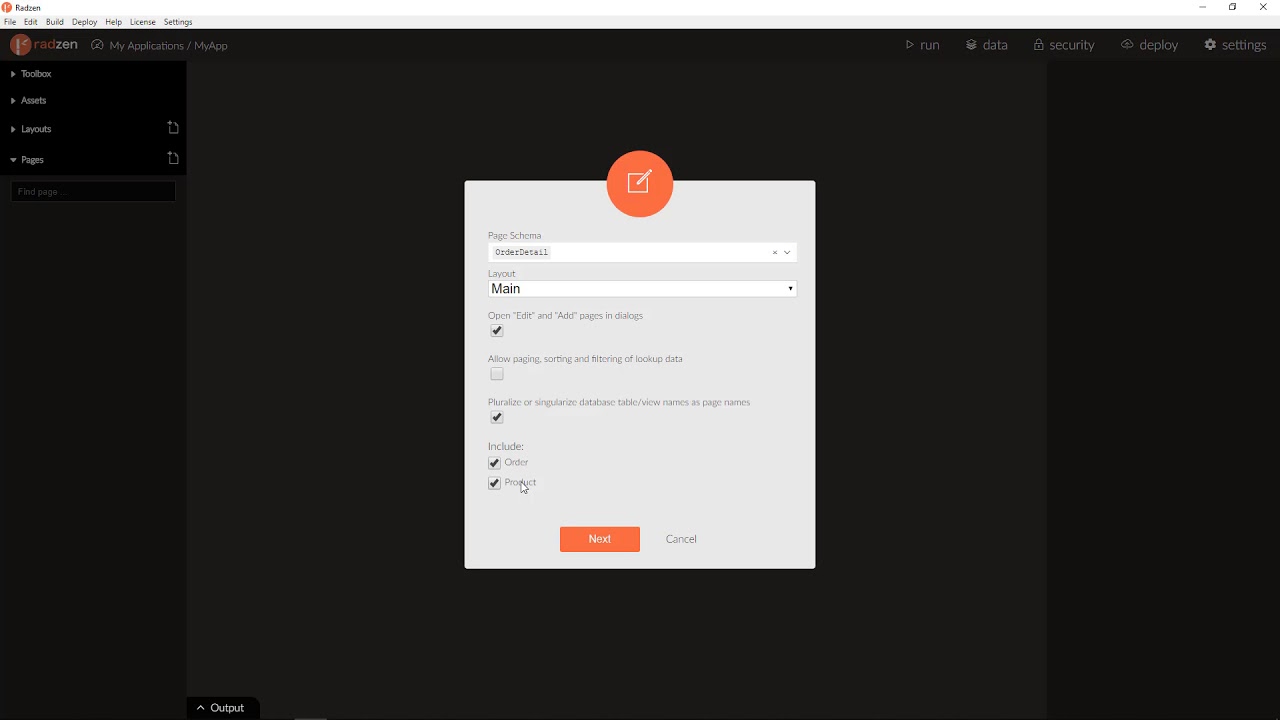
Task: Click the Cancel link
Action: 682,539
